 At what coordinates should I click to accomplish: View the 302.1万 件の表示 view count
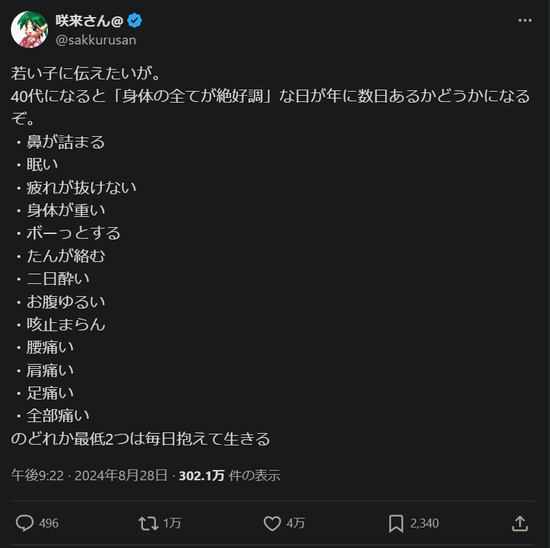(x=229, y=476)
